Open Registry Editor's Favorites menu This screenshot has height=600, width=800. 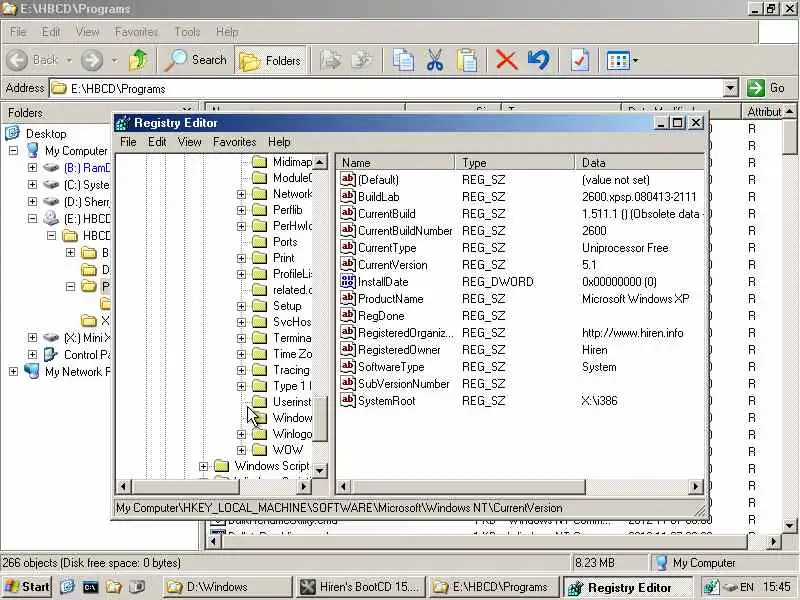tap(234, 142)
